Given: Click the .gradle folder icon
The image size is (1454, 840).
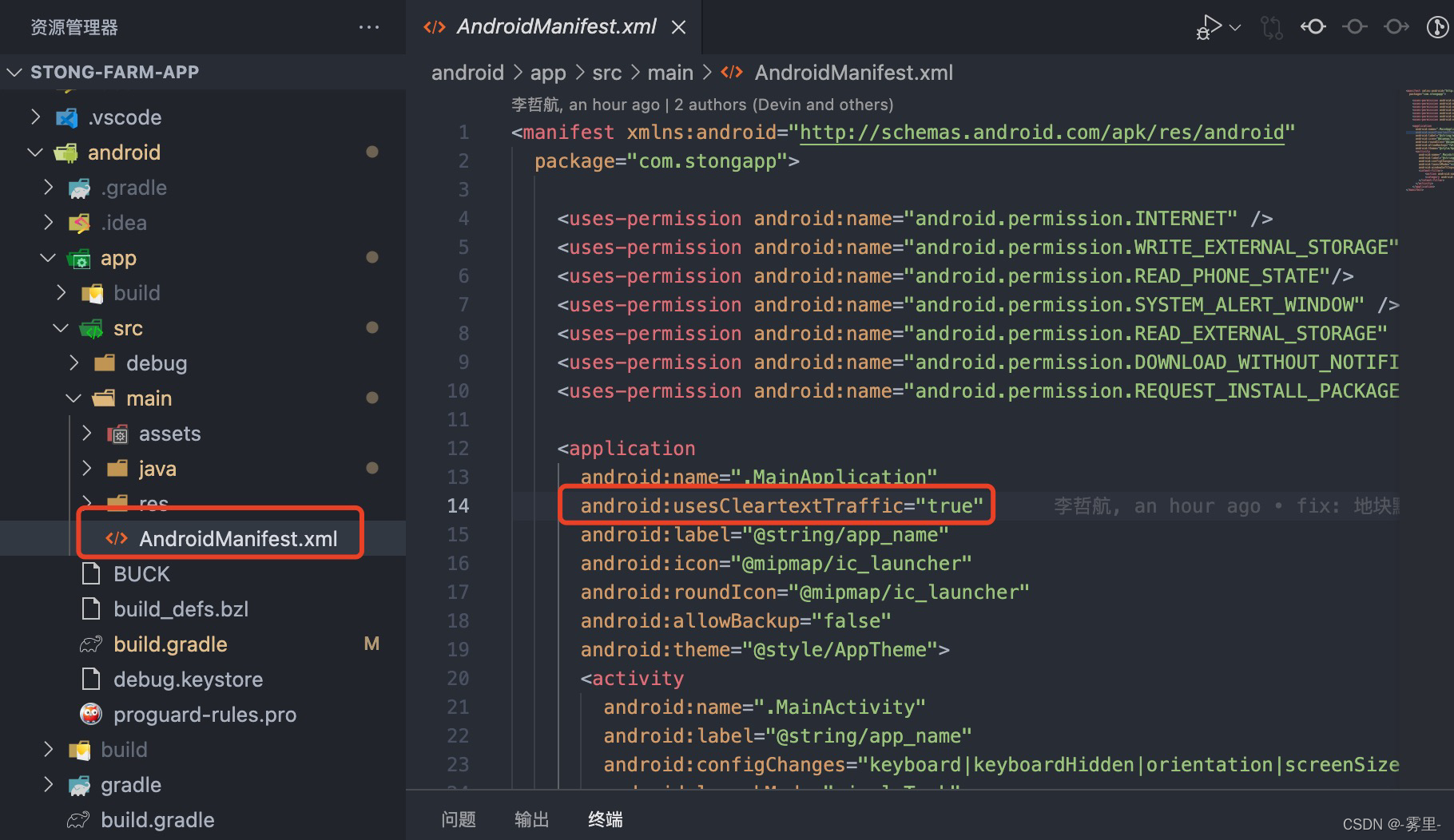Looking at the screenshot, I should coord(79,188).
